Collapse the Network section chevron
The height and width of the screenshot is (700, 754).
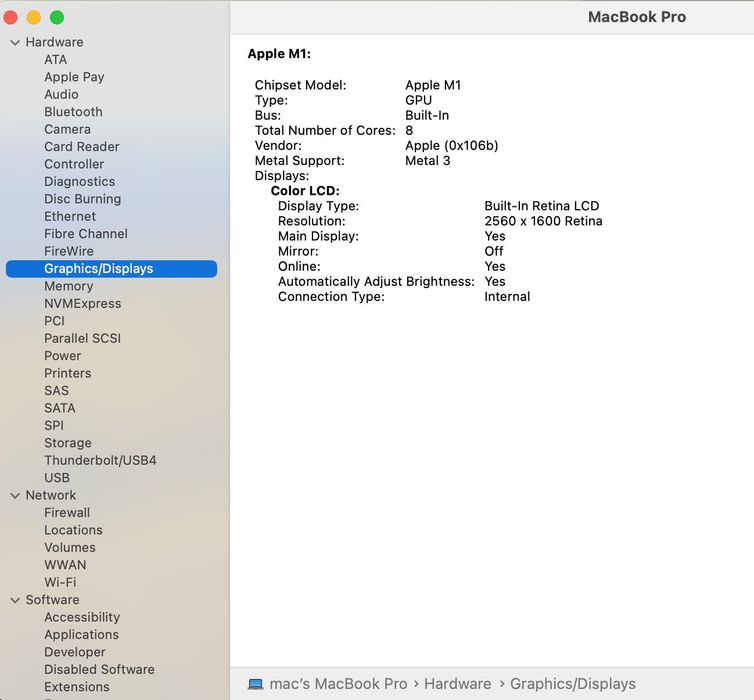15,495
